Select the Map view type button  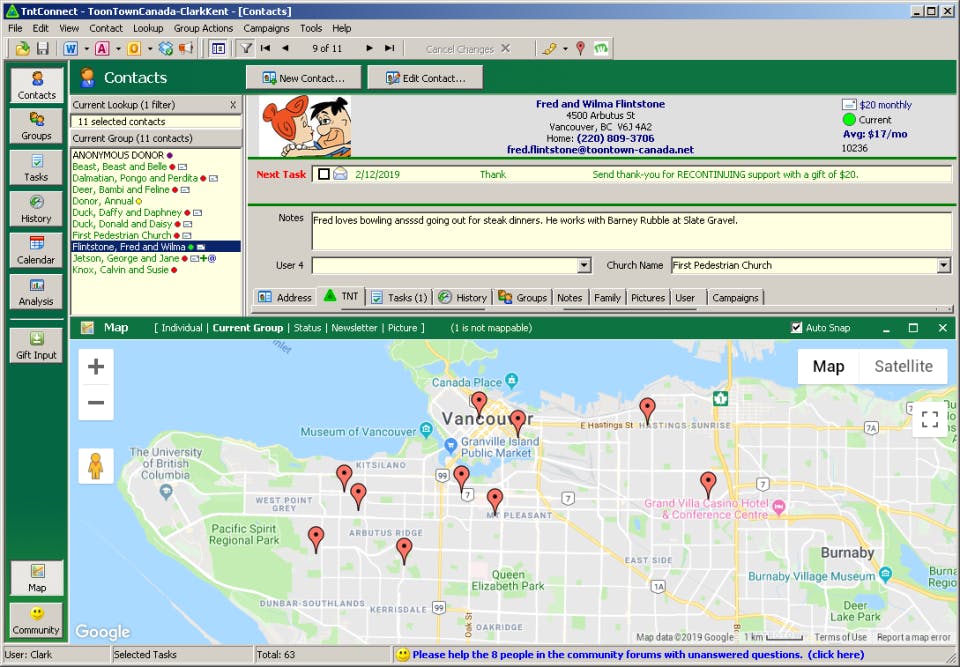point(828,366)
